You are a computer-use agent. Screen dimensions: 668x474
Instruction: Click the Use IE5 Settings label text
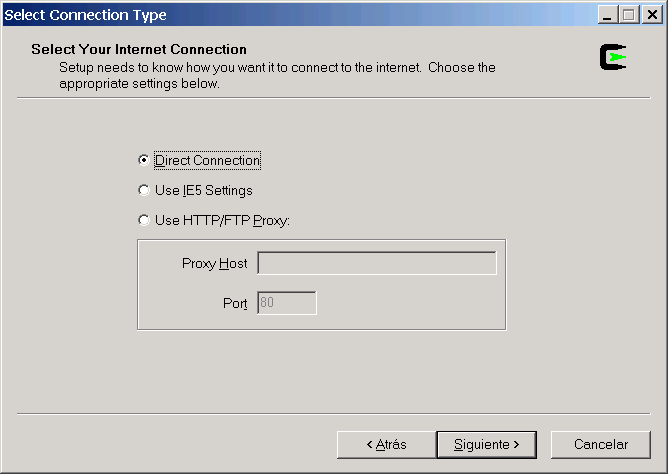click(204, 190)
